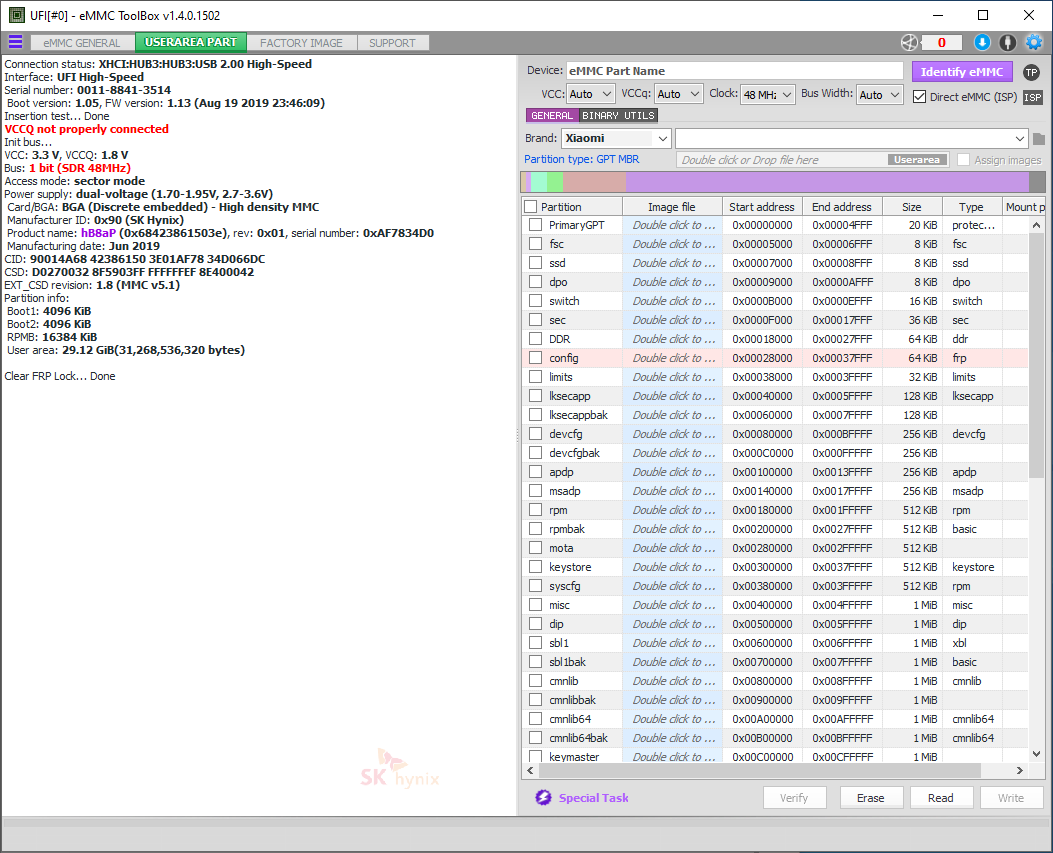Switch to BINARY UTILS sub-tab
Screen dimensions: 1053x853
pyautogui.click(x=618, y=116)
